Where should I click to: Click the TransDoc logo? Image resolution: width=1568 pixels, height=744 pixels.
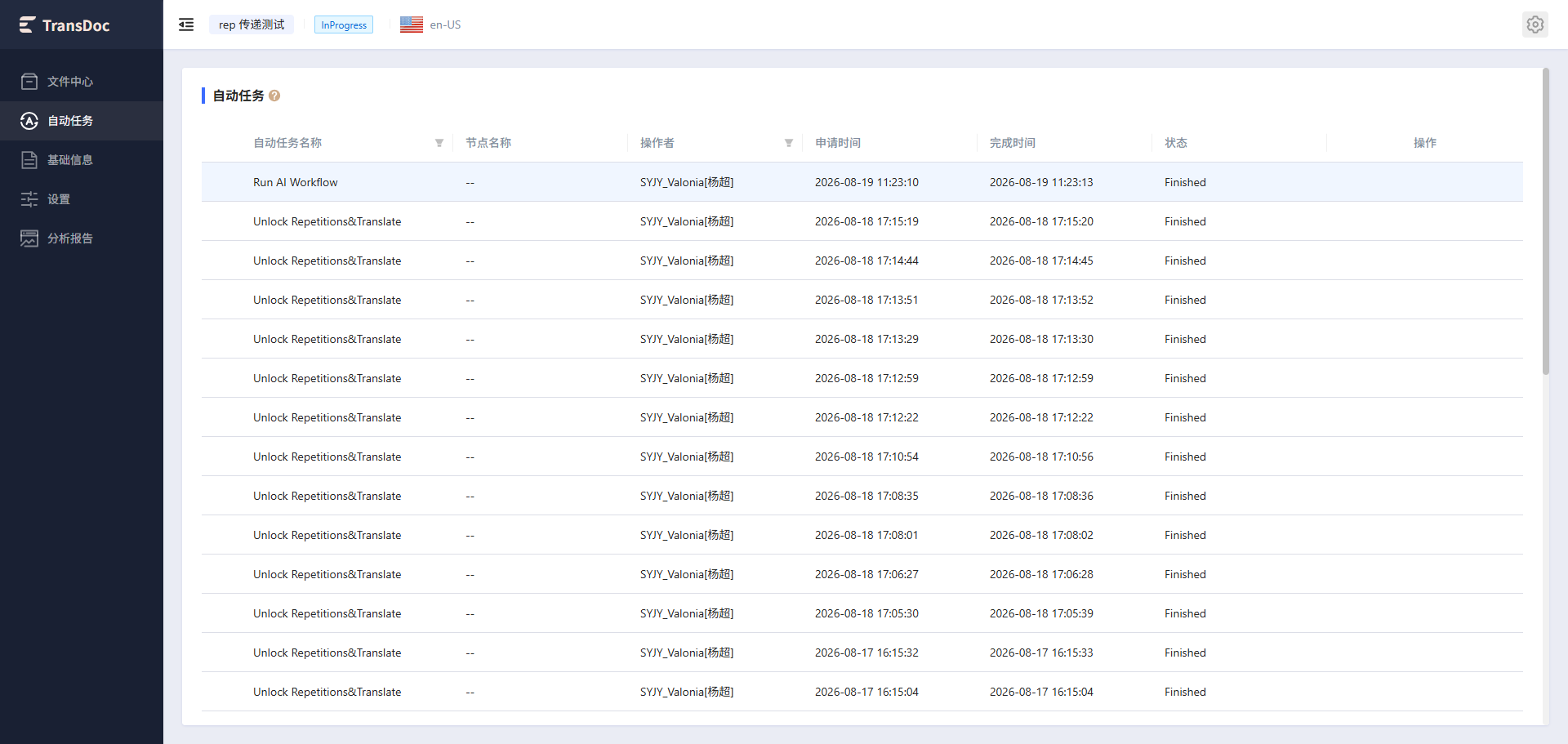pos(65,25)
